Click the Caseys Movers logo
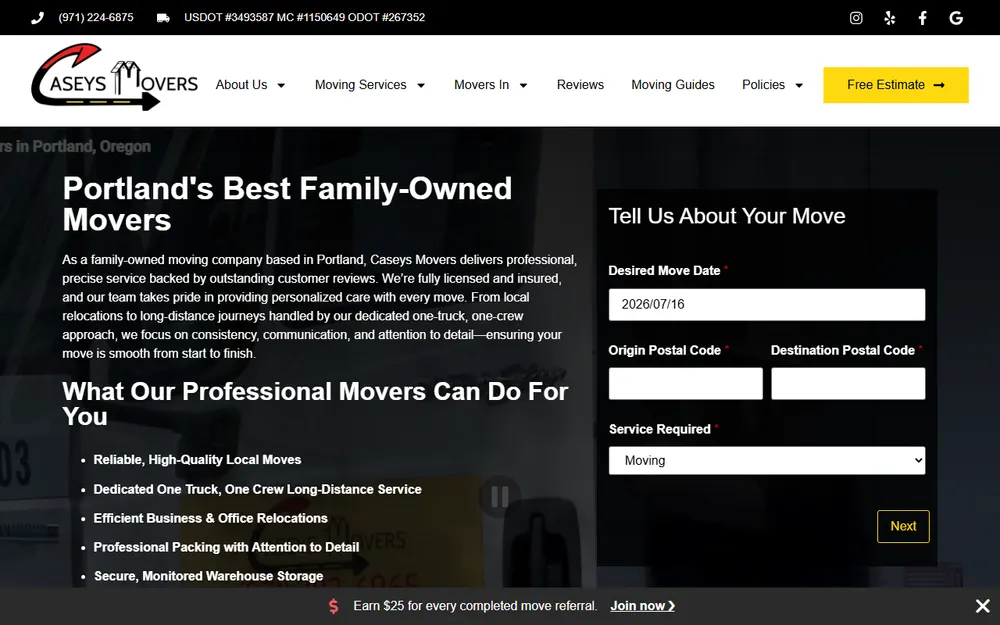 tap(115, 77)
